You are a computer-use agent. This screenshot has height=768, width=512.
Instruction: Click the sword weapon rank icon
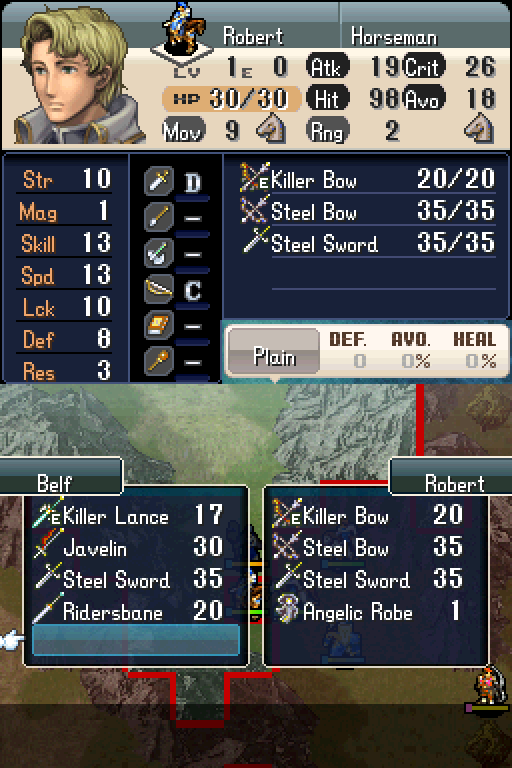pos(159,181)
